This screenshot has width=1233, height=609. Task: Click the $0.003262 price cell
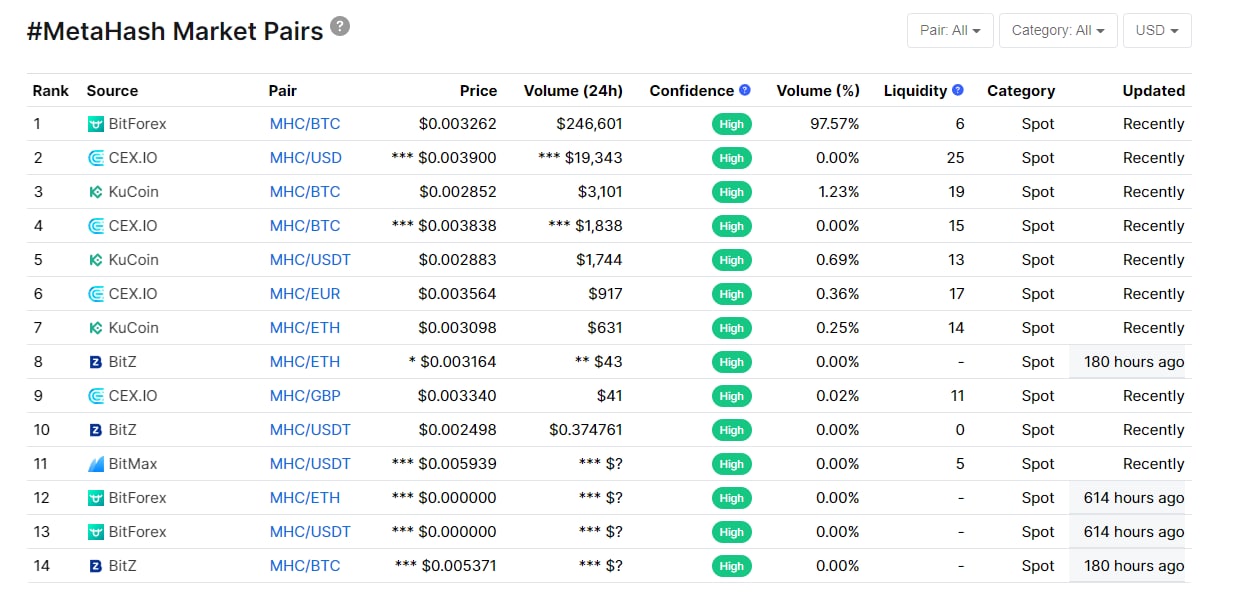pyautogui.click(x=457, y=124)
